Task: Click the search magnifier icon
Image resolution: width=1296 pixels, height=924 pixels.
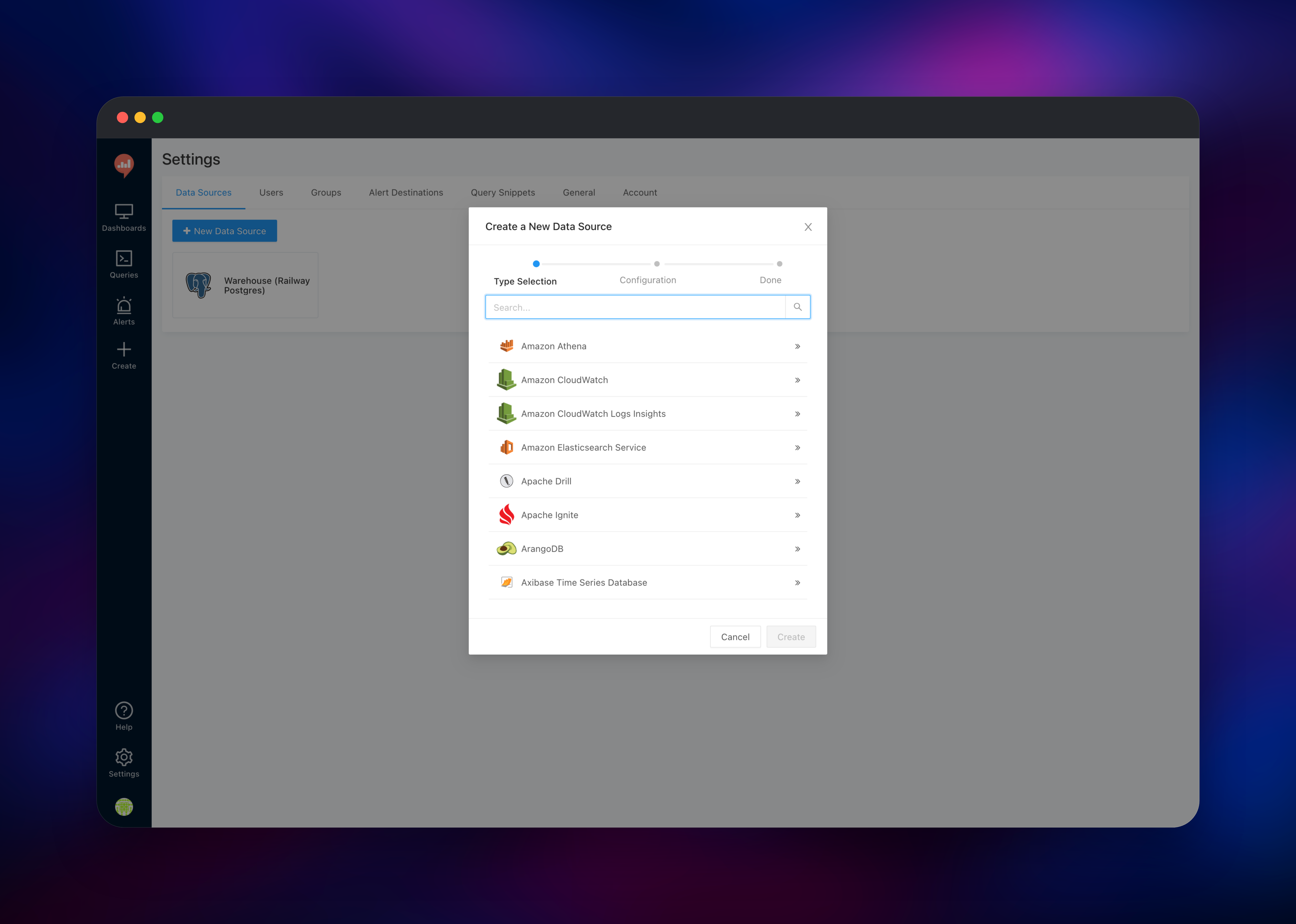Action: [x=798, y=307]
